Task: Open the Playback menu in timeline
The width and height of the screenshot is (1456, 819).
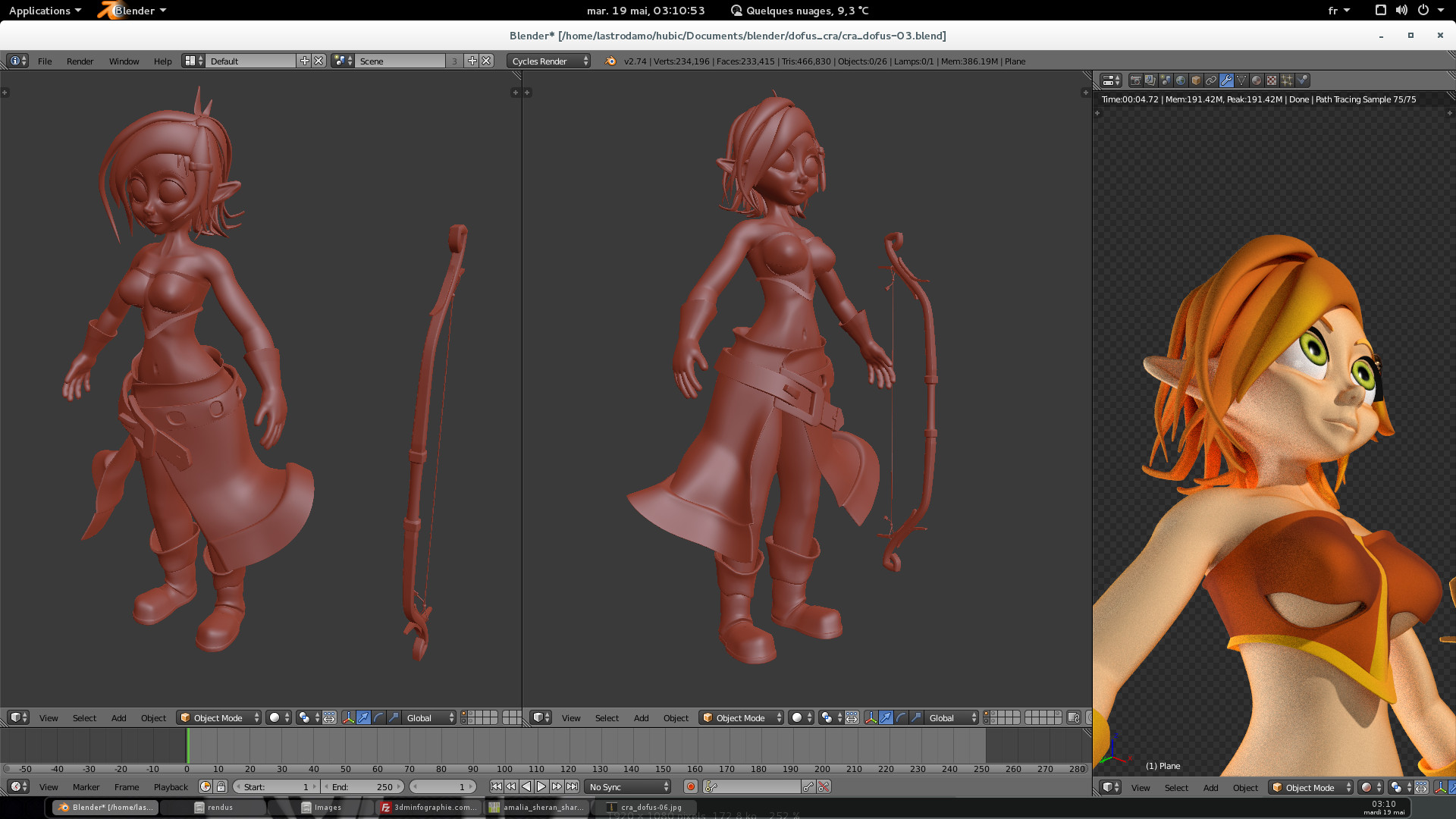Action: (171, 787)
